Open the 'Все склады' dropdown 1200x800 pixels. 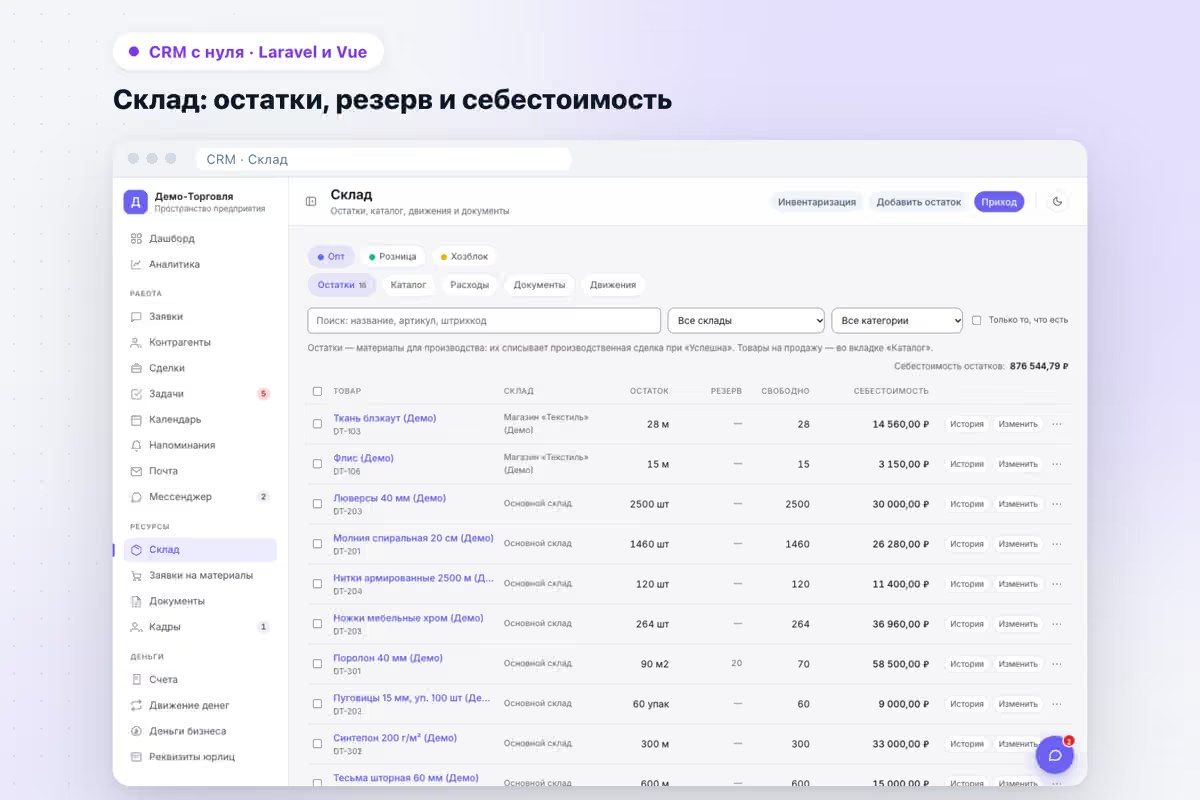746,321
